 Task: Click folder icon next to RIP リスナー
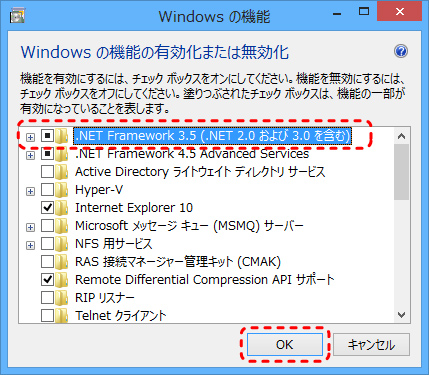tap(61, 297)
